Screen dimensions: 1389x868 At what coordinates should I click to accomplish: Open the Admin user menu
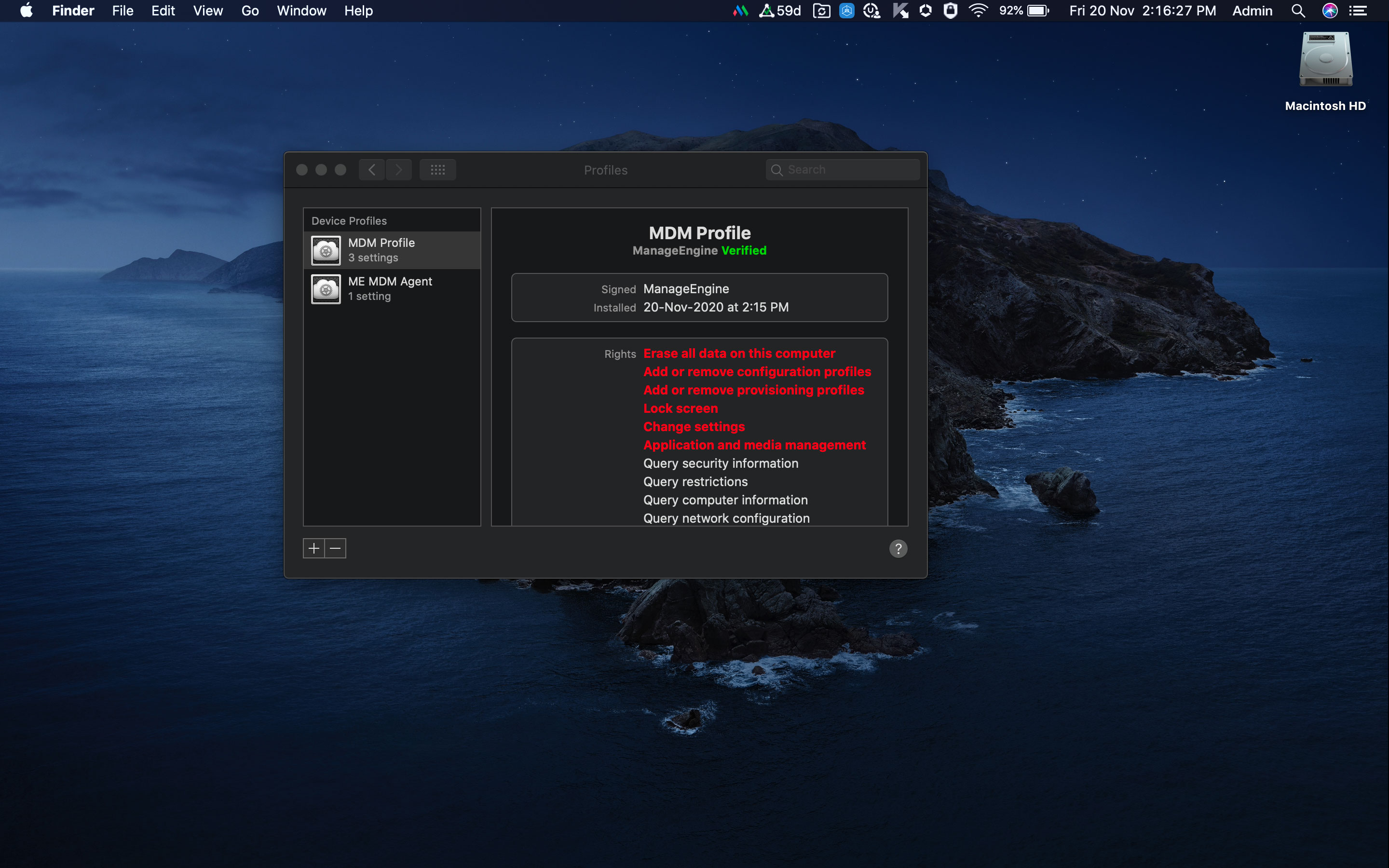pos(1252,11)
